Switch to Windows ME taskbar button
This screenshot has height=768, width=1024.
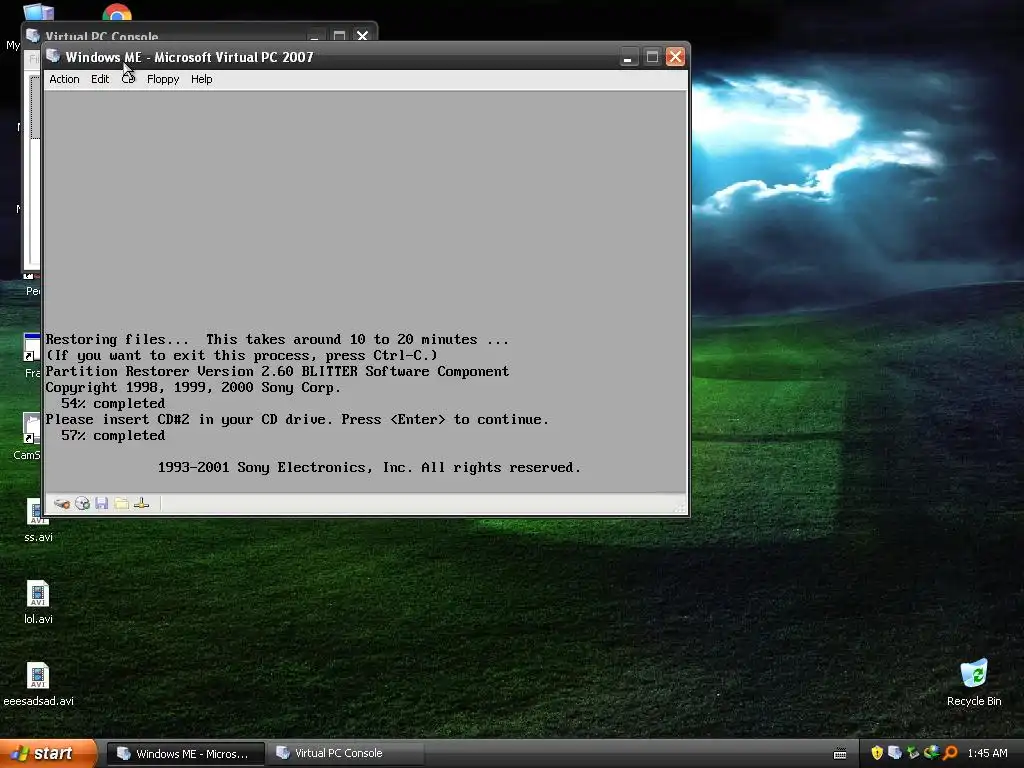(x=185, y=754)
